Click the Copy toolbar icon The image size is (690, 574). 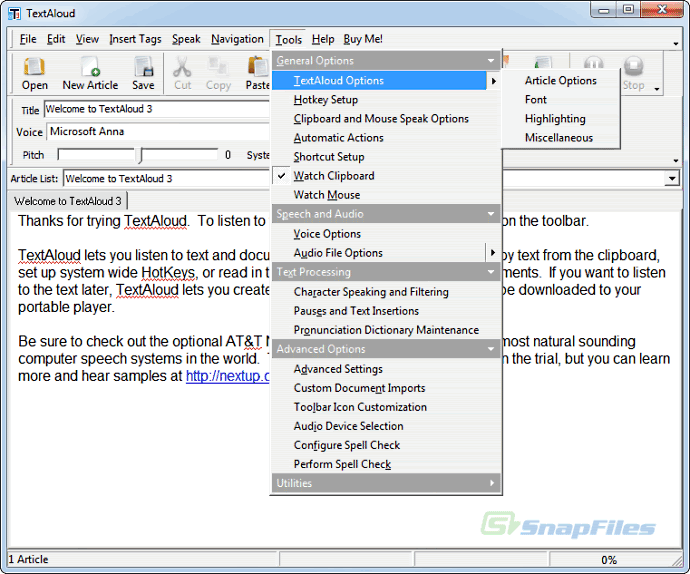(x=218, y=74)
